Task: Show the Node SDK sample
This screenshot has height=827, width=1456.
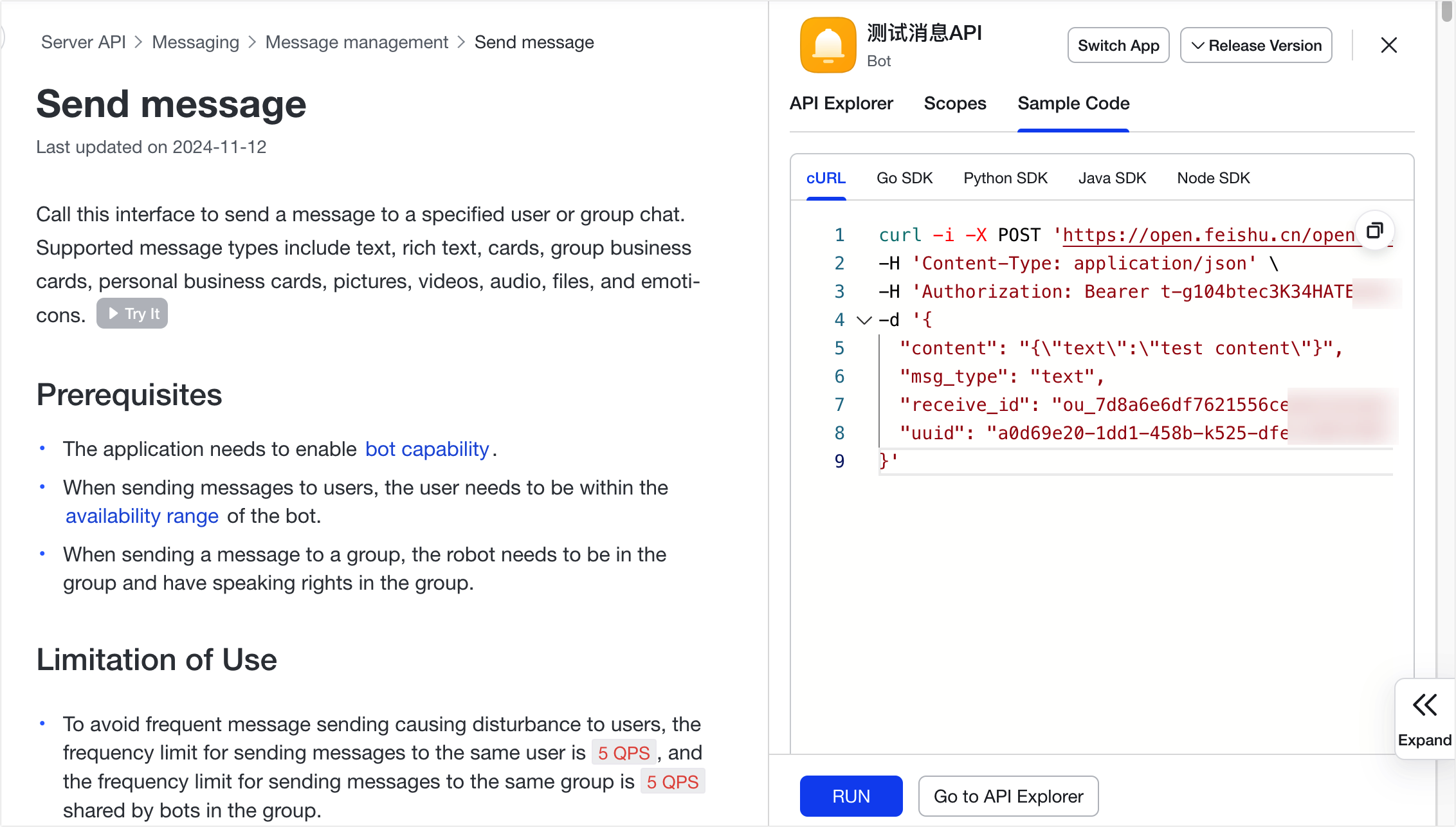Action: pos(1213,178)
